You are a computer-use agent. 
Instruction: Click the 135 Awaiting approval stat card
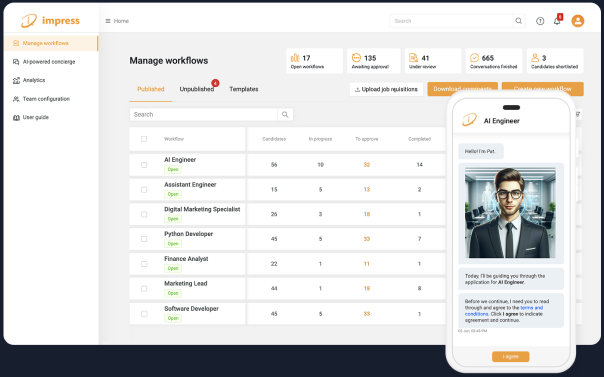click(x=374, y=61)
